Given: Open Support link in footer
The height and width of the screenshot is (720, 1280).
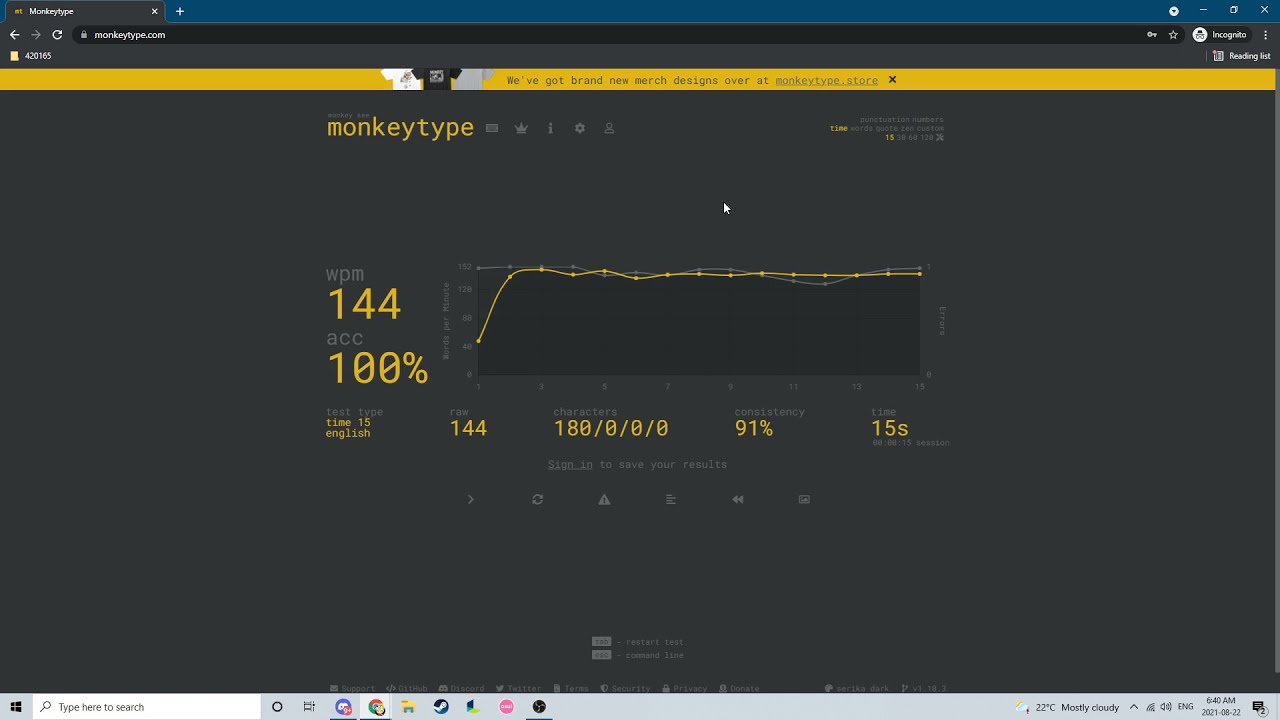Looking at the screenshot, I should click(x=352, y=688).
